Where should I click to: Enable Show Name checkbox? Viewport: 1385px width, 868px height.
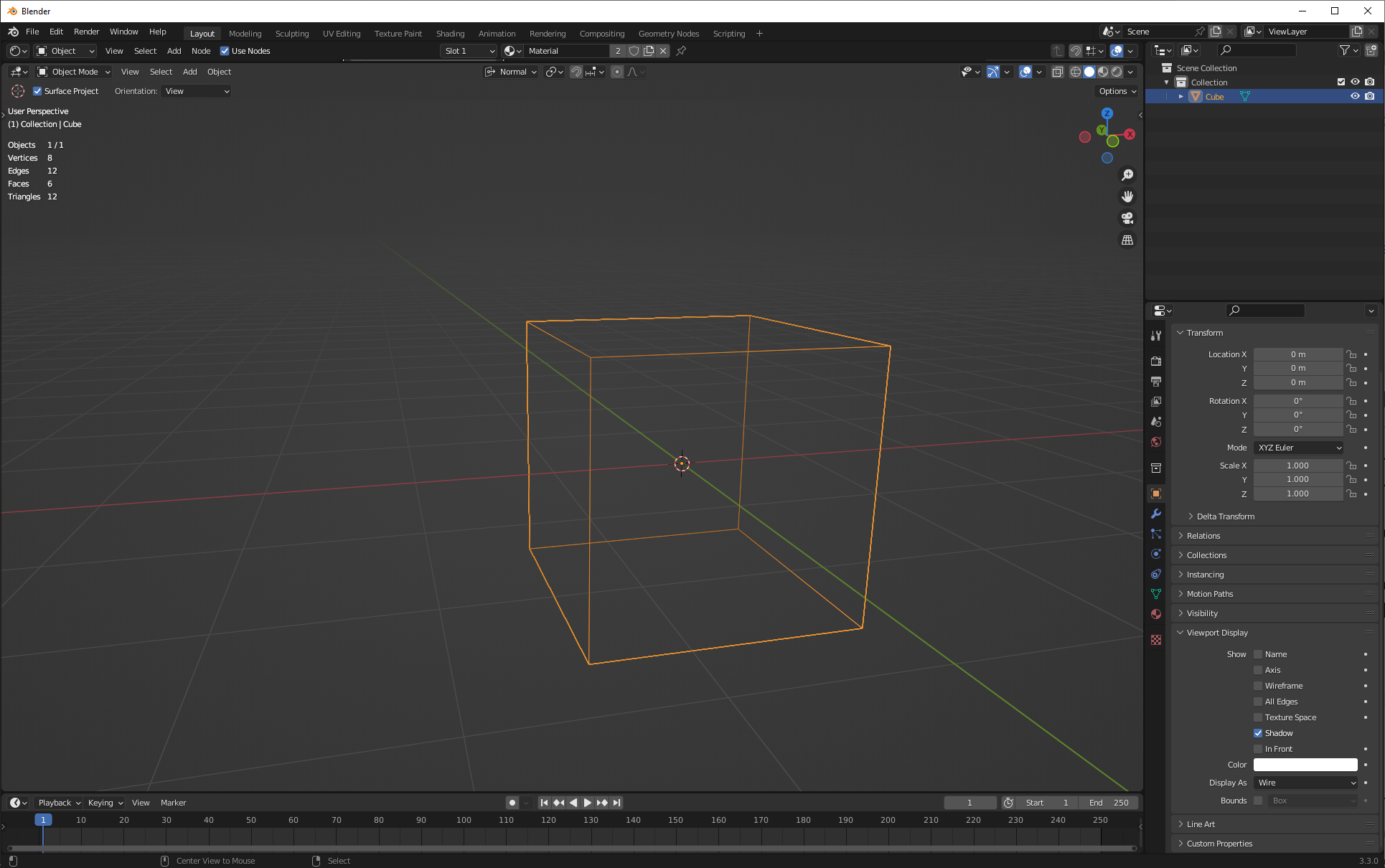click(x=1258, y=654)
